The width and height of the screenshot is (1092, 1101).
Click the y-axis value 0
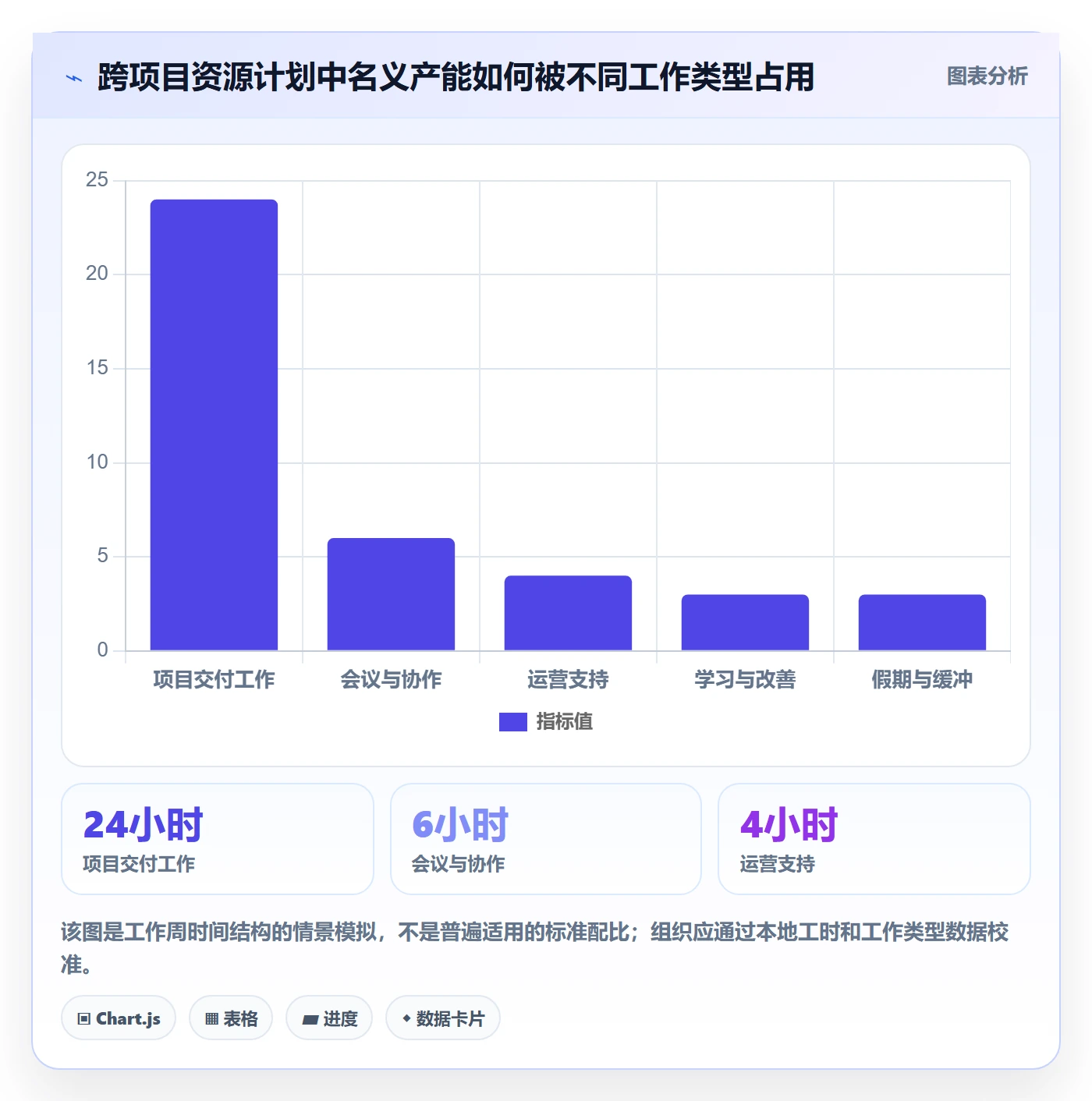[x=102, y=650]
